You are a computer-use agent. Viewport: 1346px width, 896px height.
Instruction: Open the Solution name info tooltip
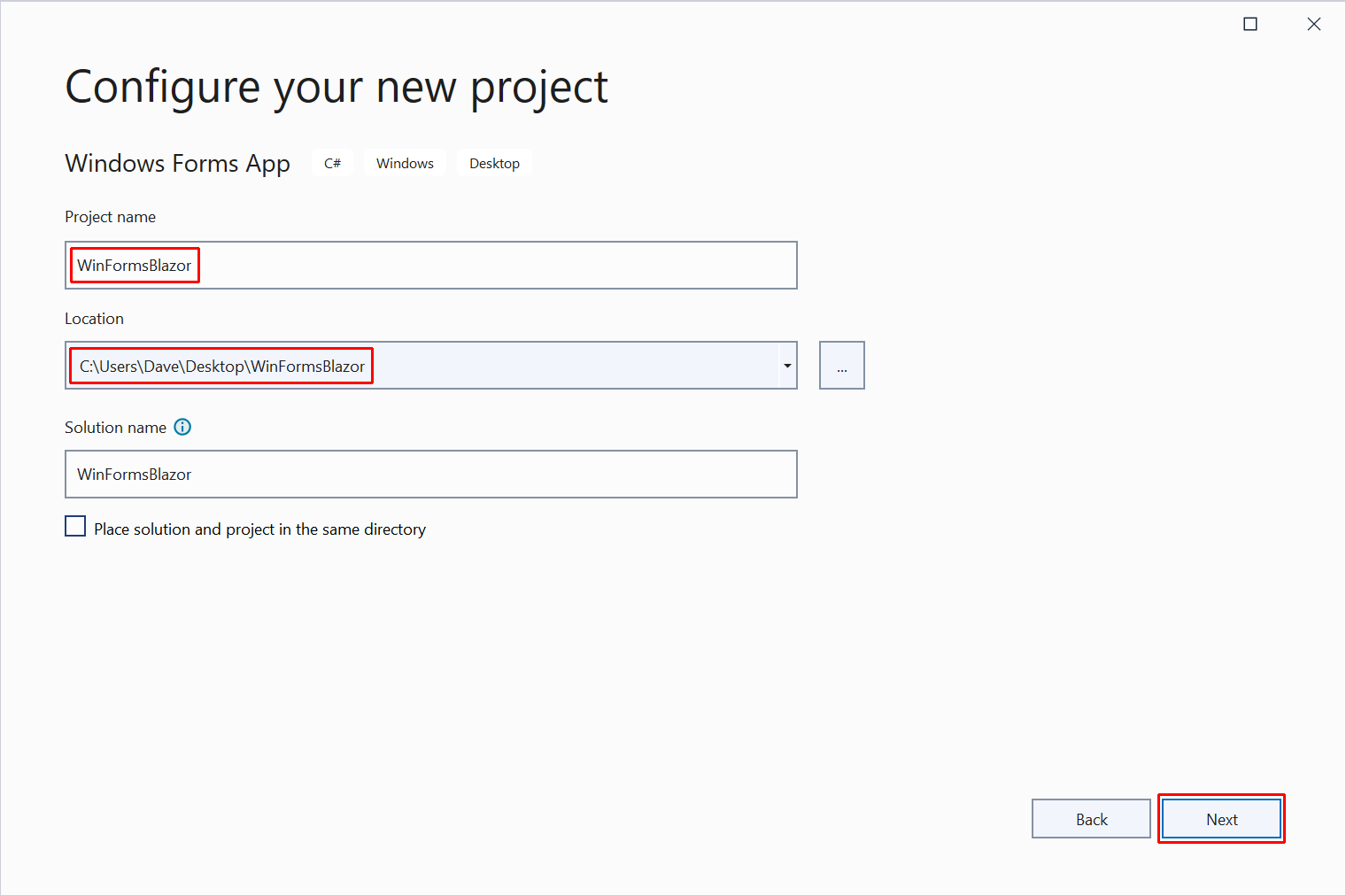[182, 427]
